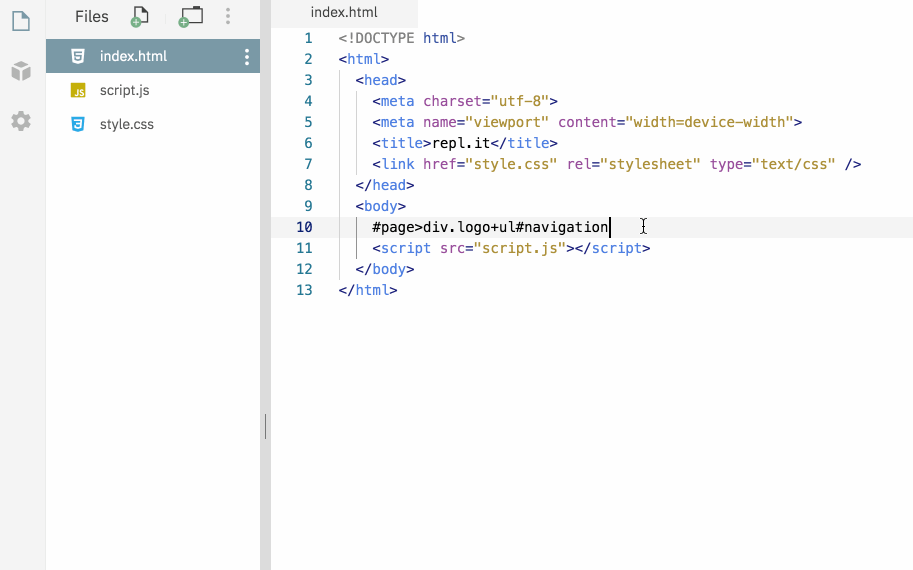This screenshot has width=913, height=570.
Task: Open script.js in the file list
Action: pyautogui.click(x=125, y=91)
